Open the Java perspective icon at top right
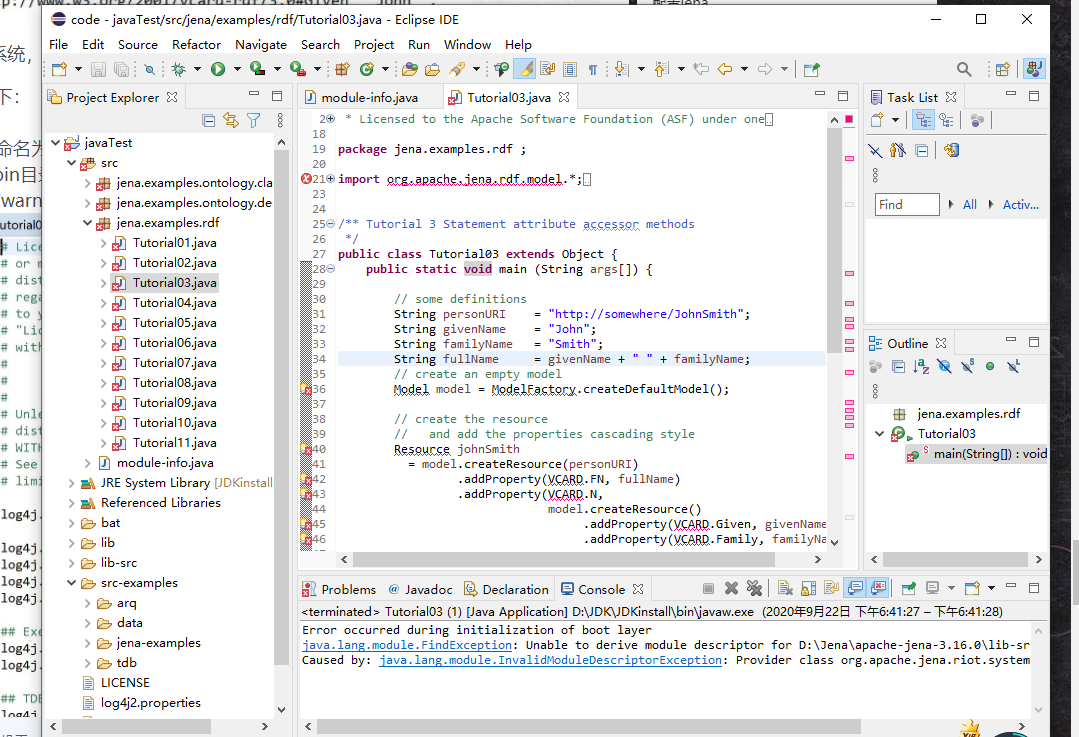 tap(1035, 70)
